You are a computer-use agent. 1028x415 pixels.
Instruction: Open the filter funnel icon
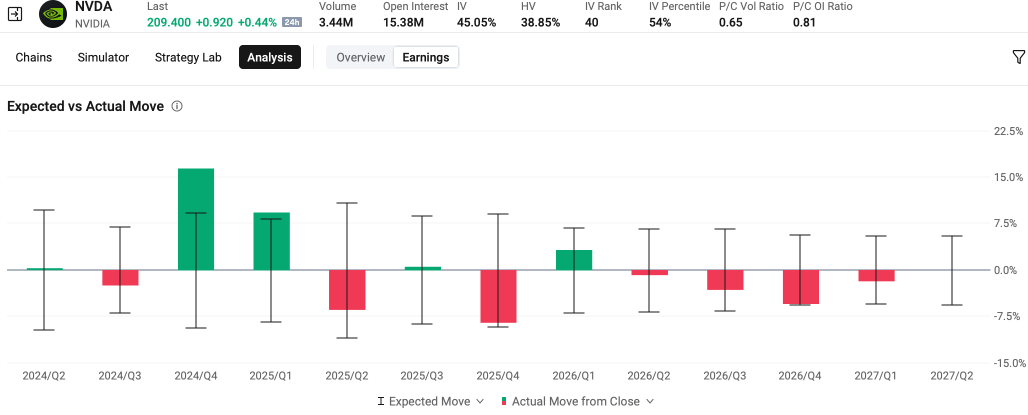[1018, 57]
